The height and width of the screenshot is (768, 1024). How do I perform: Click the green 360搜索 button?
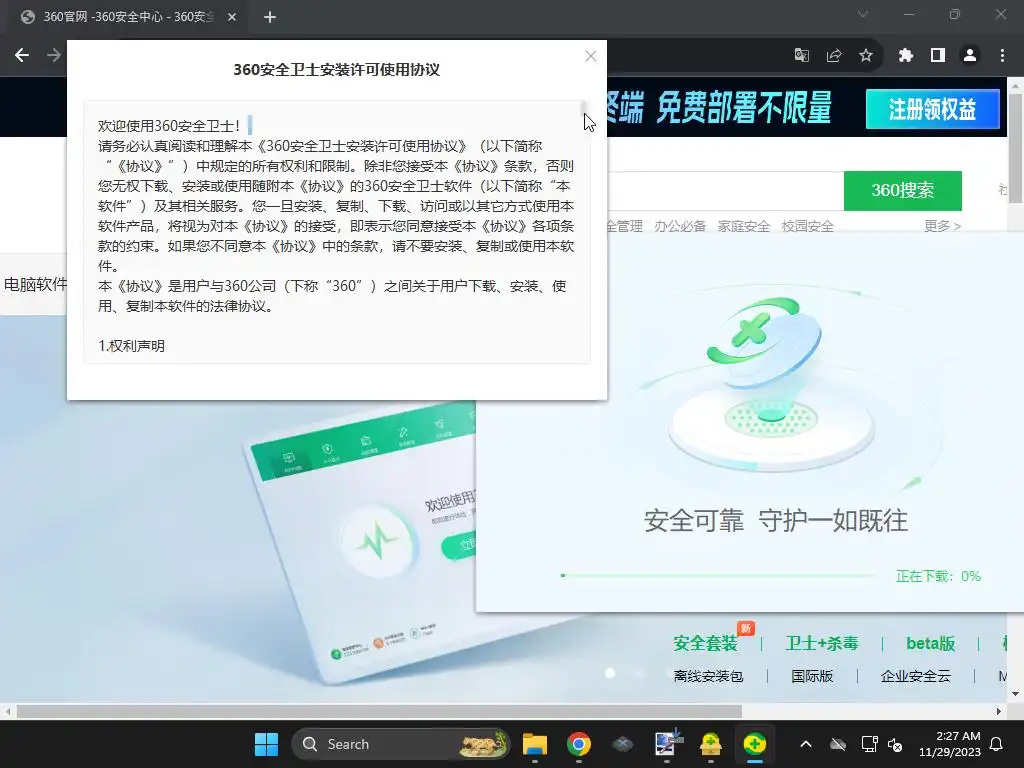pos(903,190)
